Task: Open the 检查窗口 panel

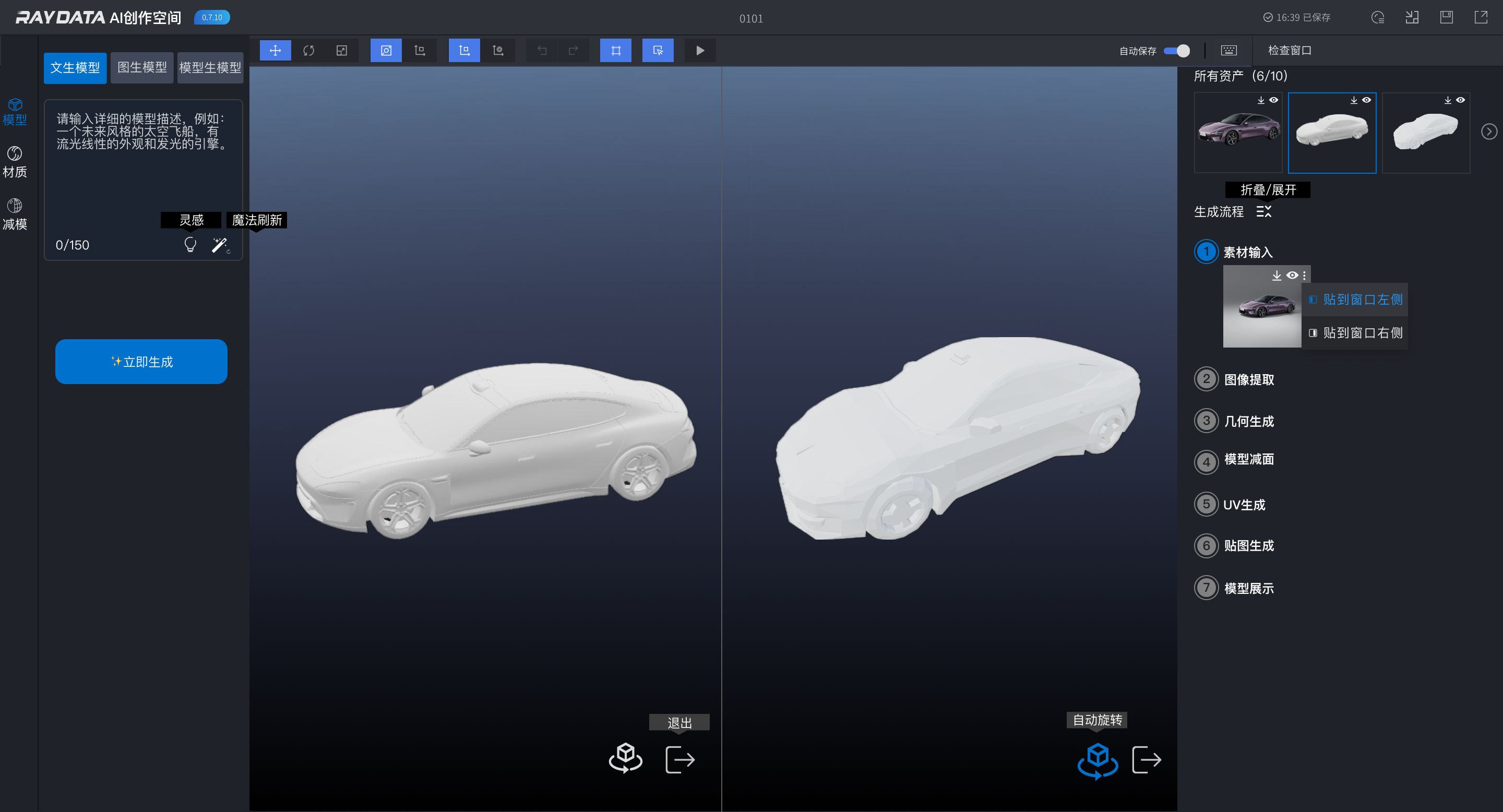Action: coord(1289,51)
